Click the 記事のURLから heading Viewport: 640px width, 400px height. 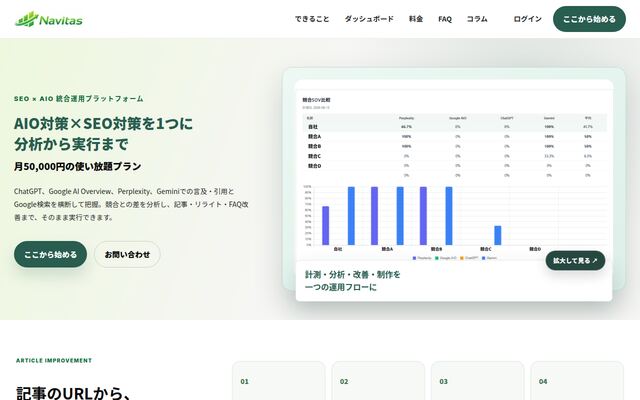(x=73, y=393)
